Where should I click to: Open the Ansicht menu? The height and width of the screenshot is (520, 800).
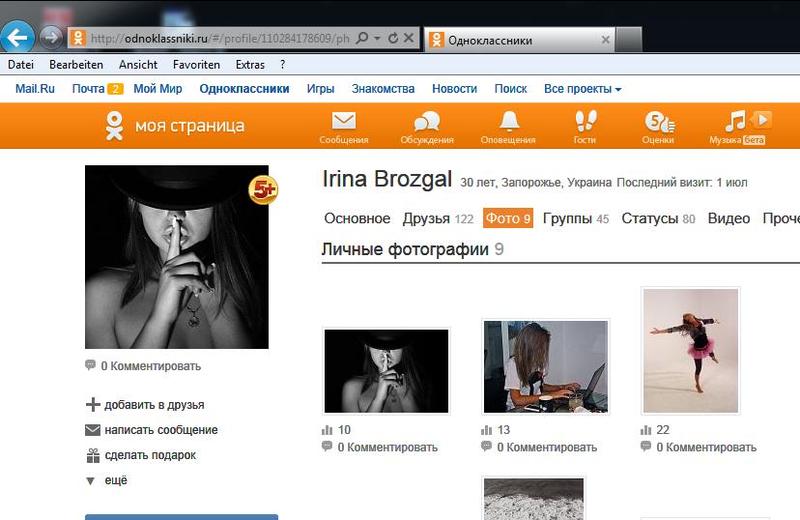[138, 65]
